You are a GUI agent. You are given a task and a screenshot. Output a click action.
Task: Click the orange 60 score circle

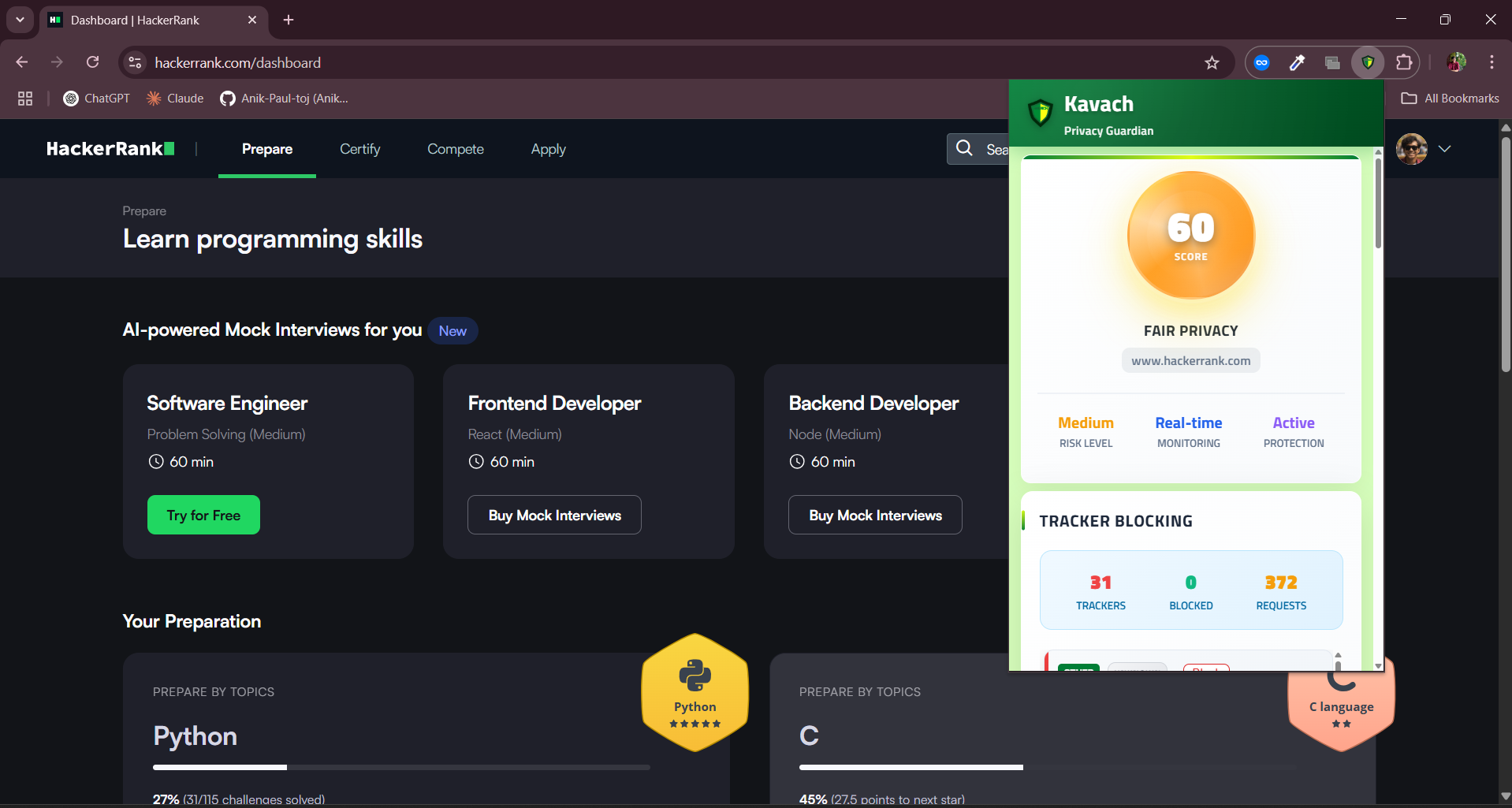[x=1191, y=235]
